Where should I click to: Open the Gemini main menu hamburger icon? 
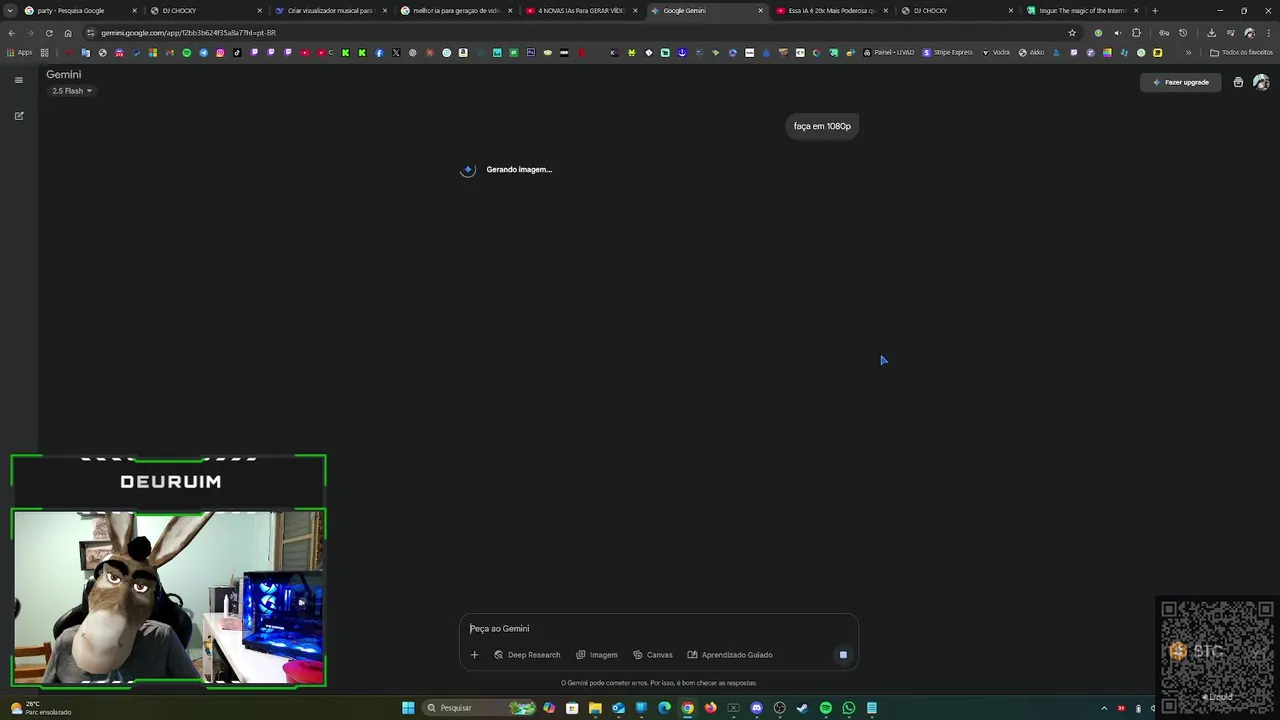coord(18,80)
